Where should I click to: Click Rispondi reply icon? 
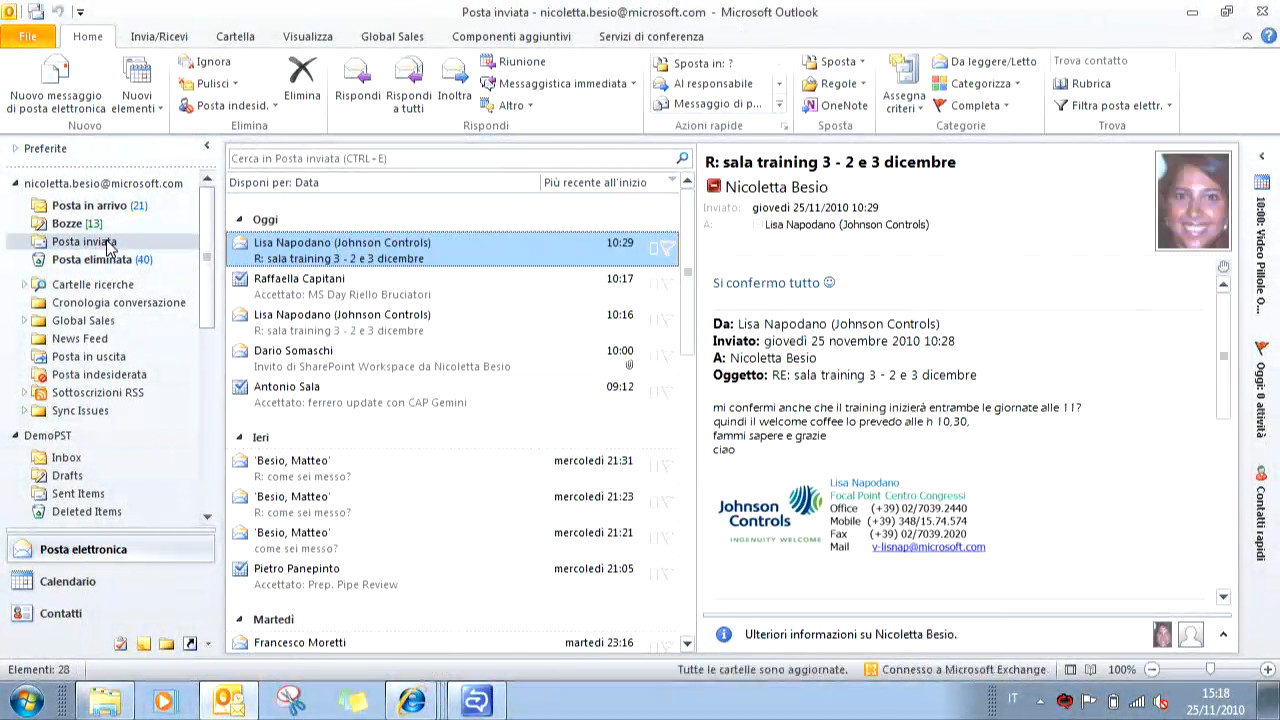click(358, 79)
